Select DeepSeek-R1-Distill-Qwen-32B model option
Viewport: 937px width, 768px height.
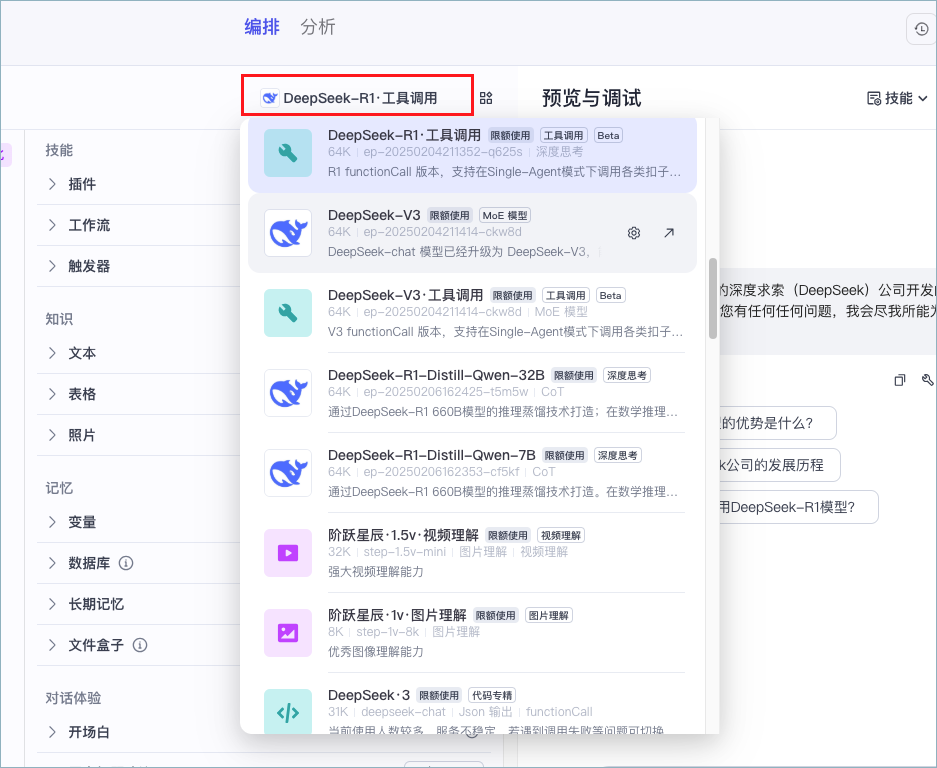[x=472, y=393]
